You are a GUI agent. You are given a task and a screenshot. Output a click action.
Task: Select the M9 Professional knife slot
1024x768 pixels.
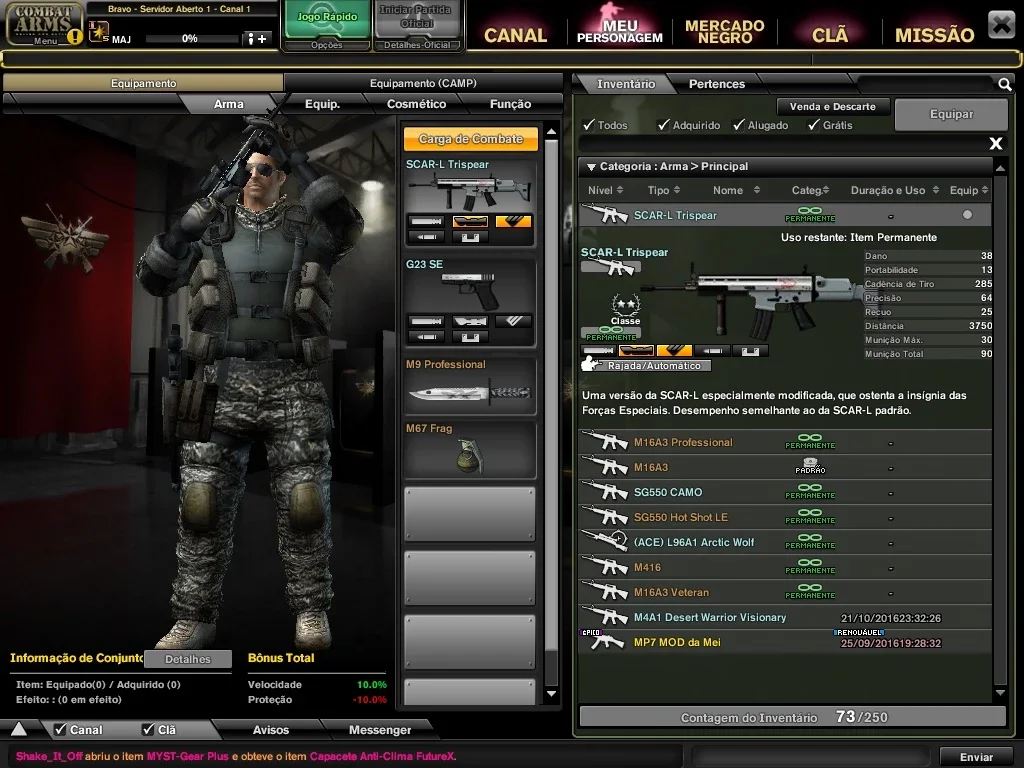(470, 386)
